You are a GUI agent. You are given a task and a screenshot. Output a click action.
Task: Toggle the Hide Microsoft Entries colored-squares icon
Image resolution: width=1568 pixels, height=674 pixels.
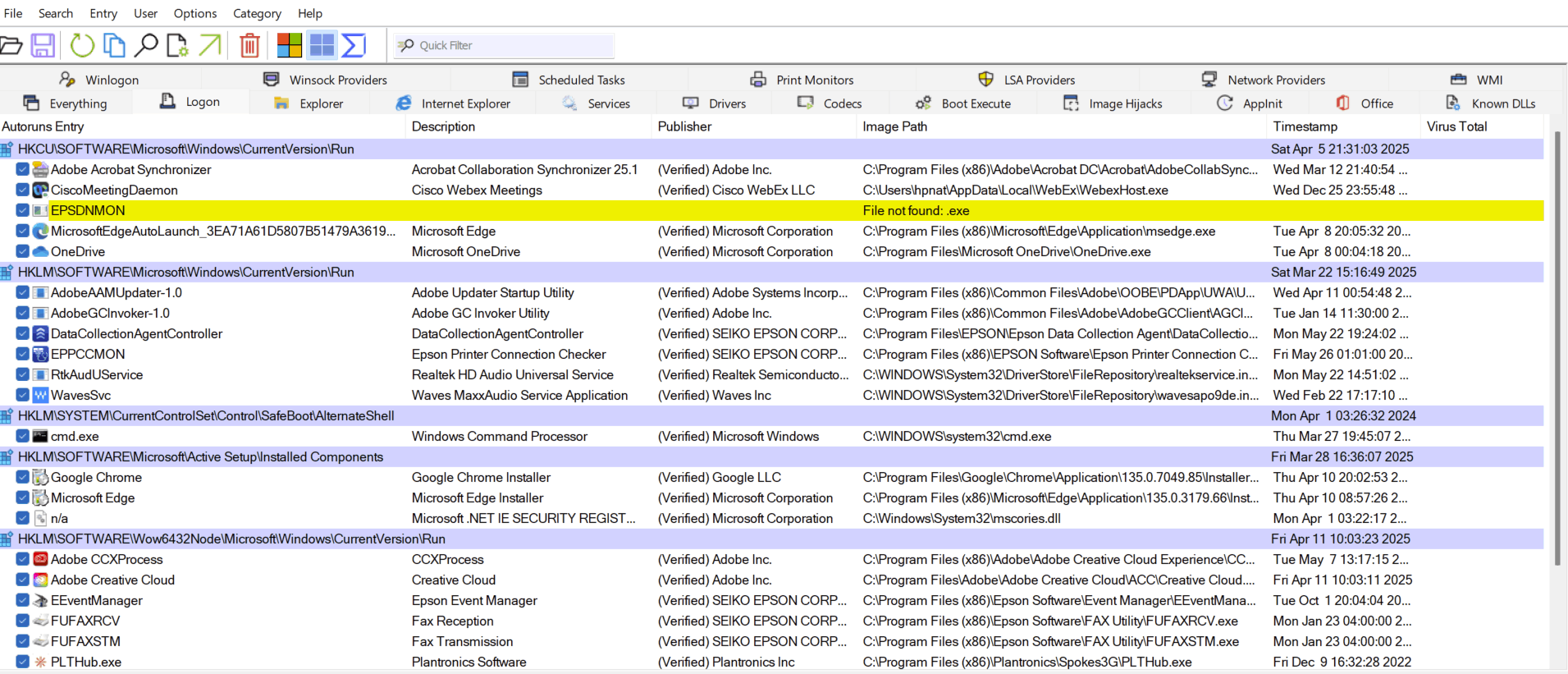[x=290, y=45]
